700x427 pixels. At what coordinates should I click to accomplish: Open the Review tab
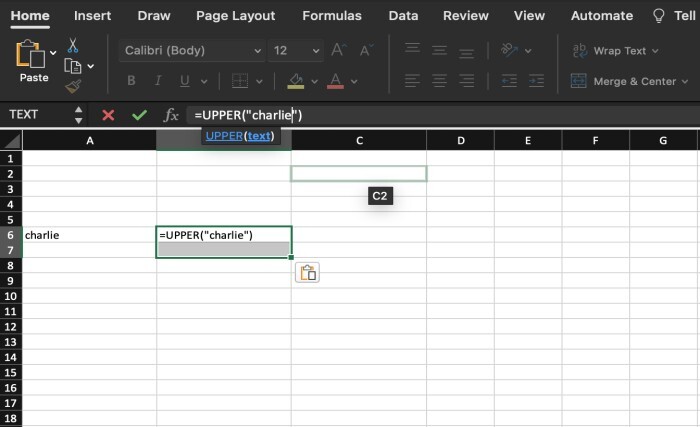pos(466,16)
